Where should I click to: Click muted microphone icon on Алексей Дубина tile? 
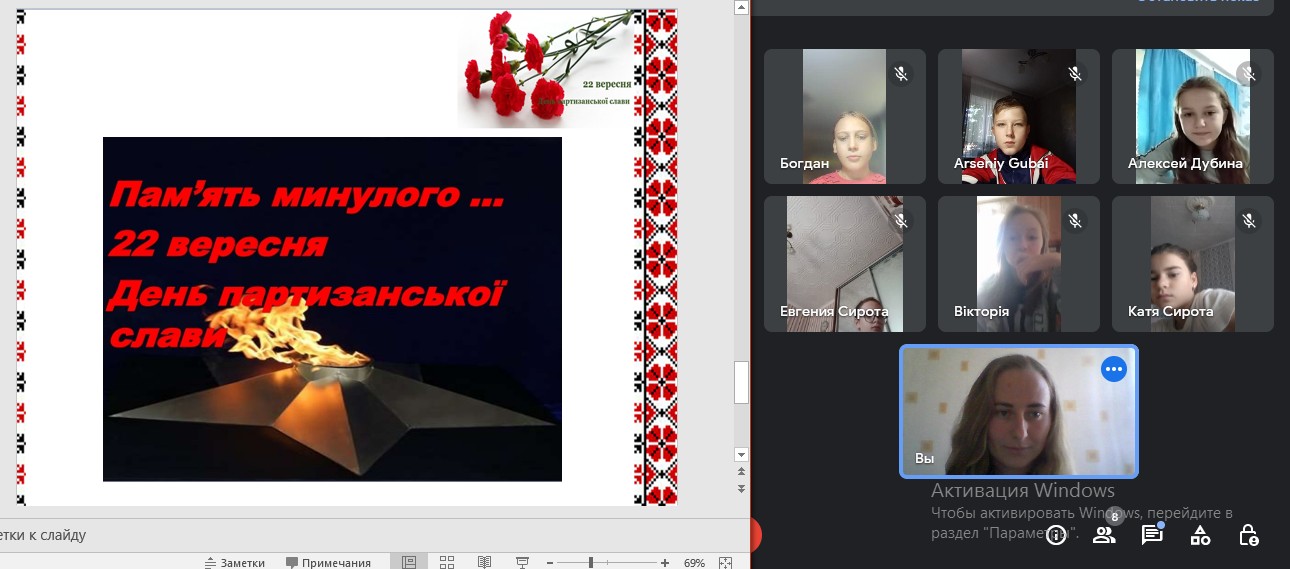coord(1248,74)
